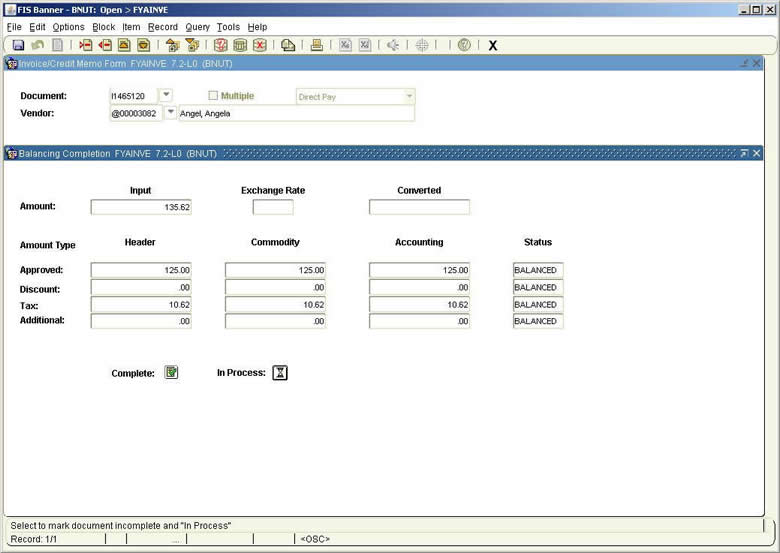Click the View Document toolbar icon
The image size is (780, 553).
point(288,45)
